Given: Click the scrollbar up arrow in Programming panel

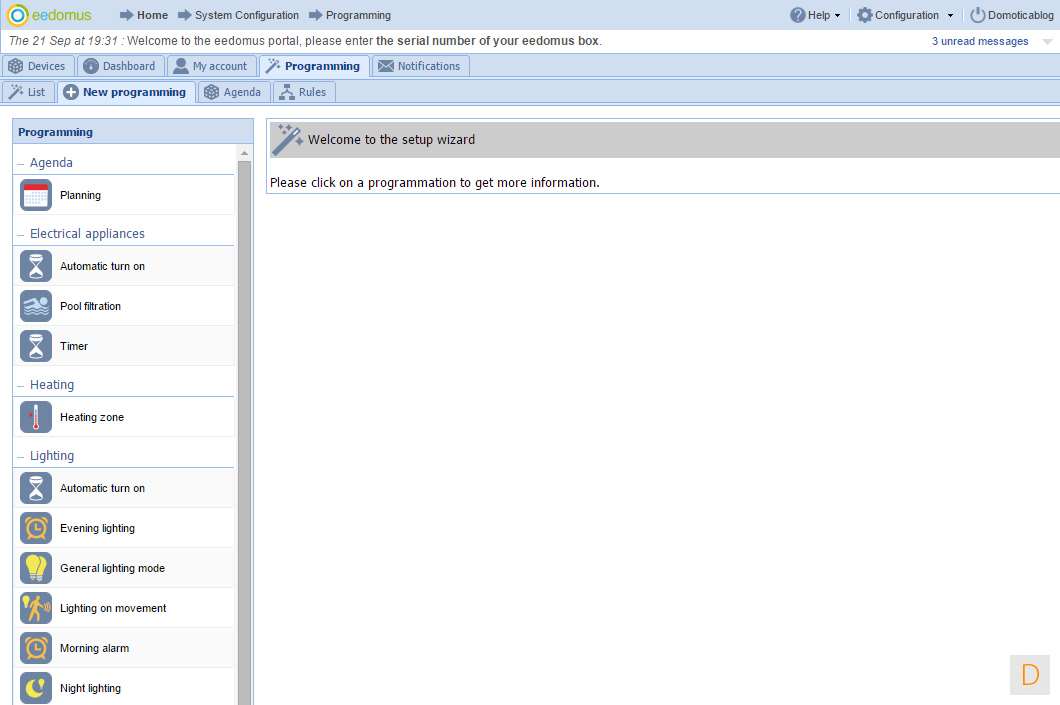Looking at the screenshot, I should click(x=244, y=153).
